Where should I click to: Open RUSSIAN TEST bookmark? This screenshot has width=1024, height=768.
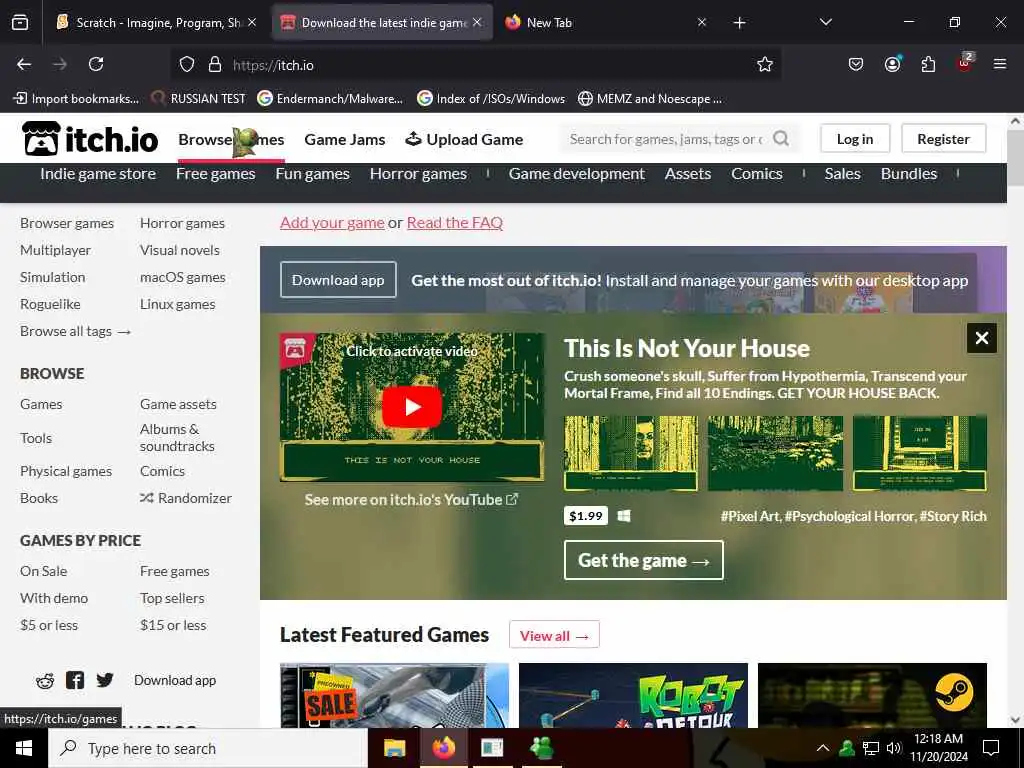tap(199, 99)
